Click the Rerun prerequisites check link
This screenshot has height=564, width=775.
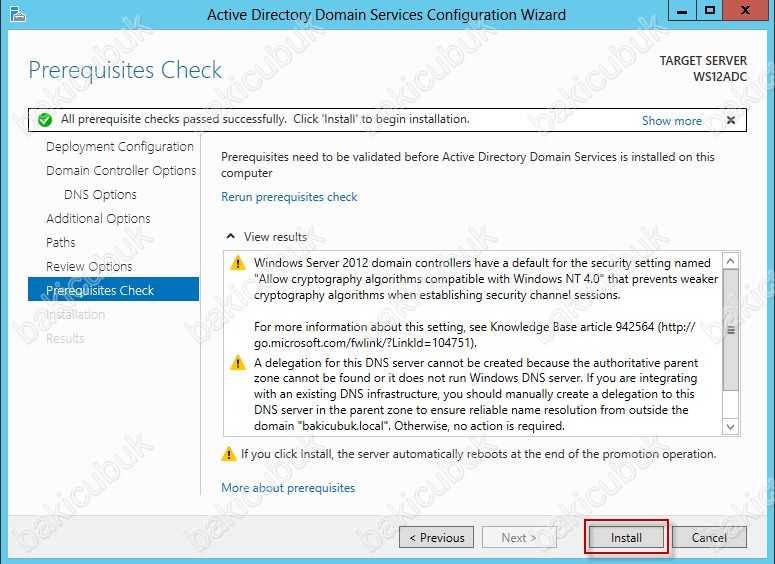pyautogui.click(x=289, y=197)
